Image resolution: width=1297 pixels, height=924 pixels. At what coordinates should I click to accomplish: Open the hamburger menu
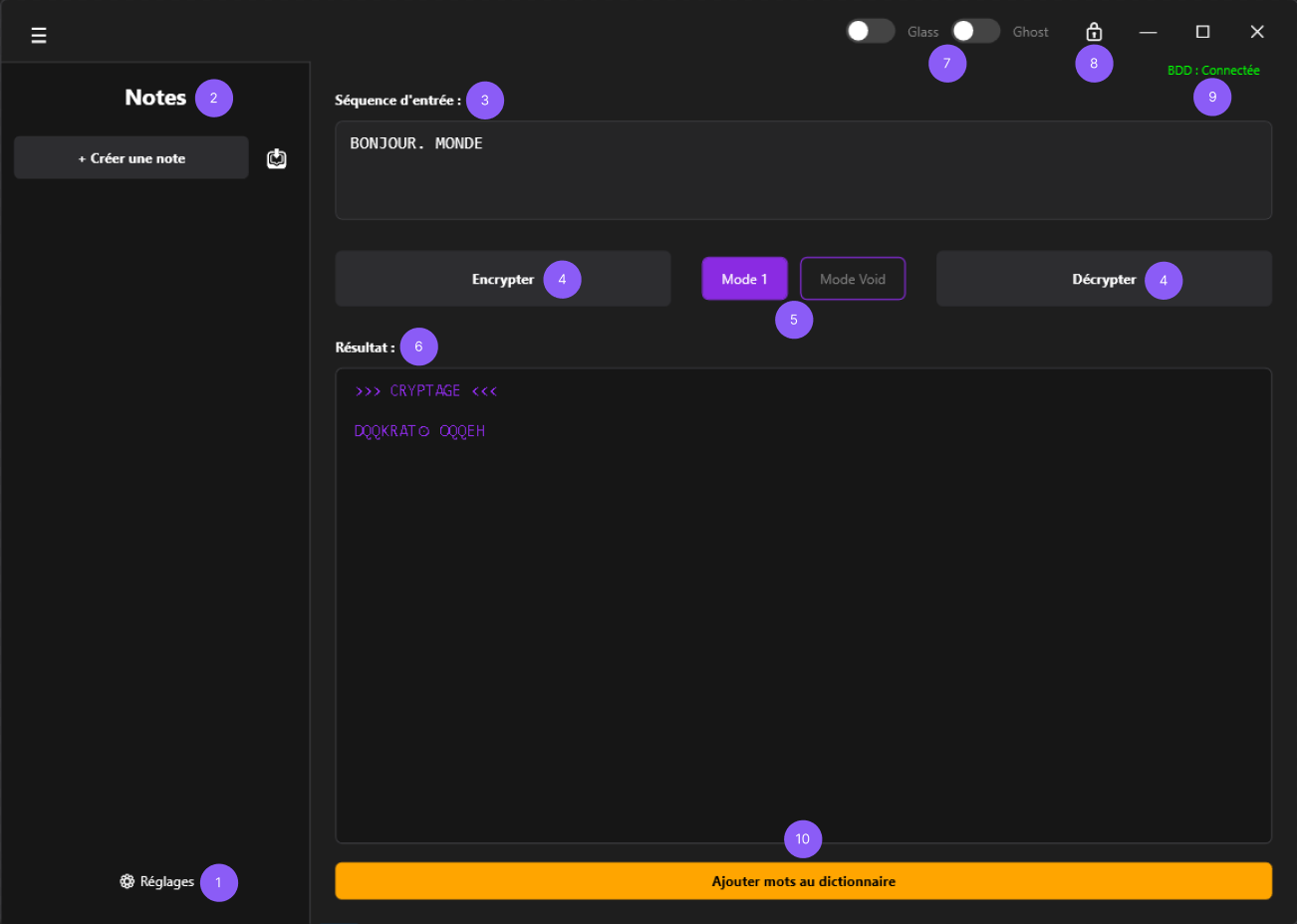39,36
